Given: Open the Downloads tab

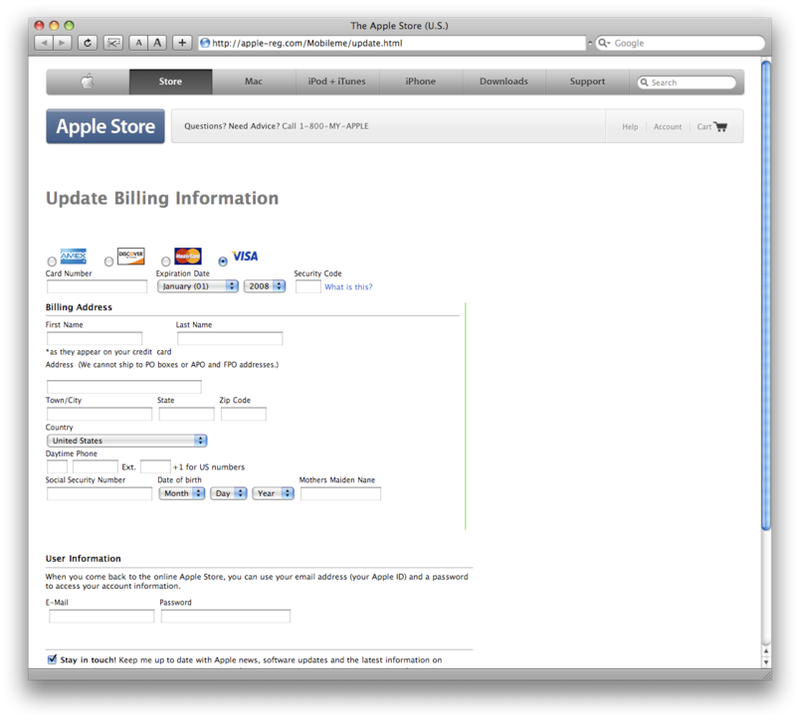Looking at the screenshot, I should tap(504, 82).
